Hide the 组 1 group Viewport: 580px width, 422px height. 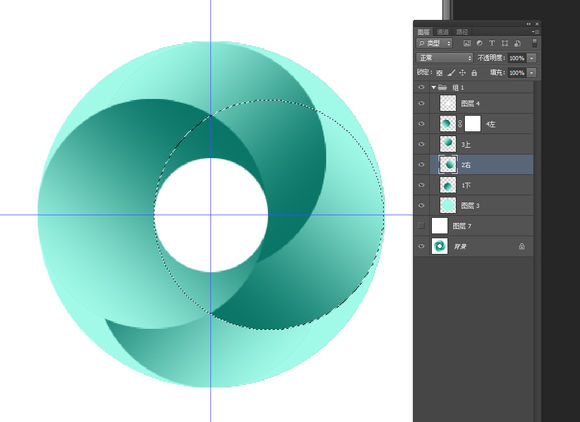tap(421, 87)
